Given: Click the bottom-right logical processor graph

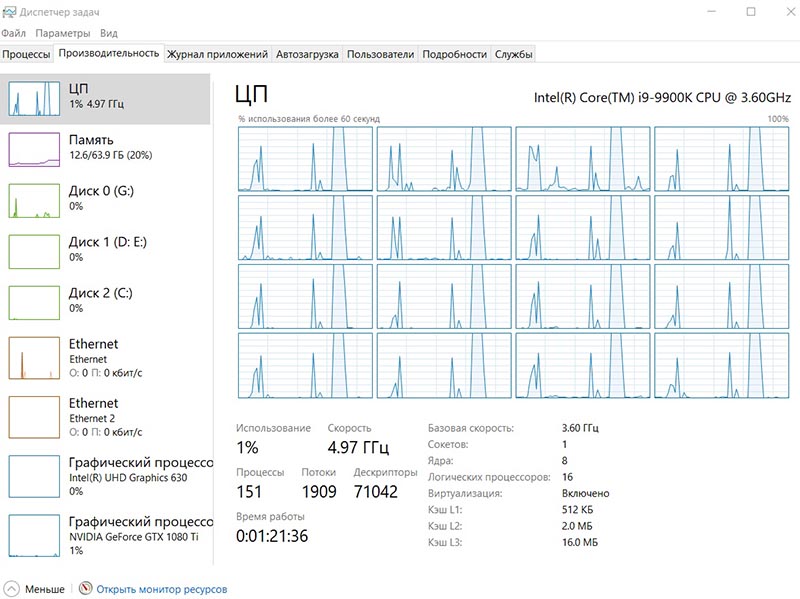Looking at the screenshot, I should [722, 365].
